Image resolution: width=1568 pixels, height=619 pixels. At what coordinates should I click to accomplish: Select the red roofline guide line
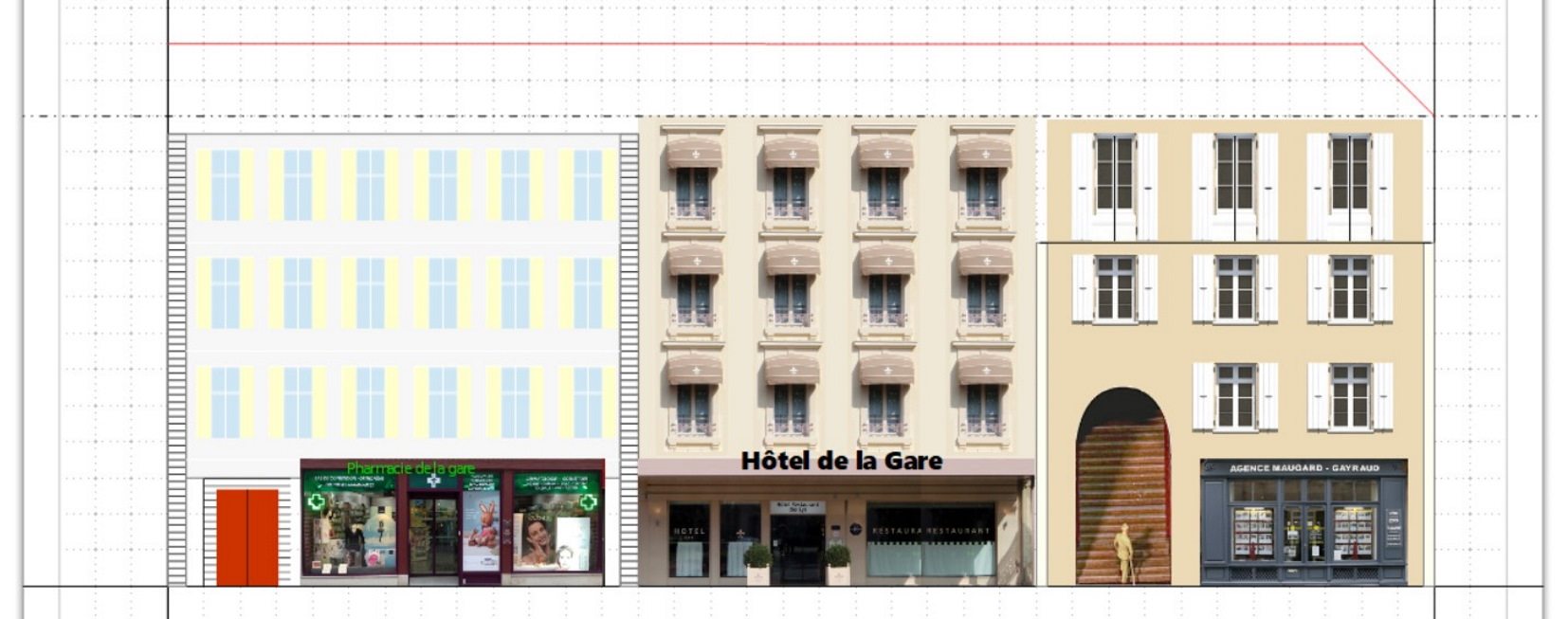pos(758,44)
